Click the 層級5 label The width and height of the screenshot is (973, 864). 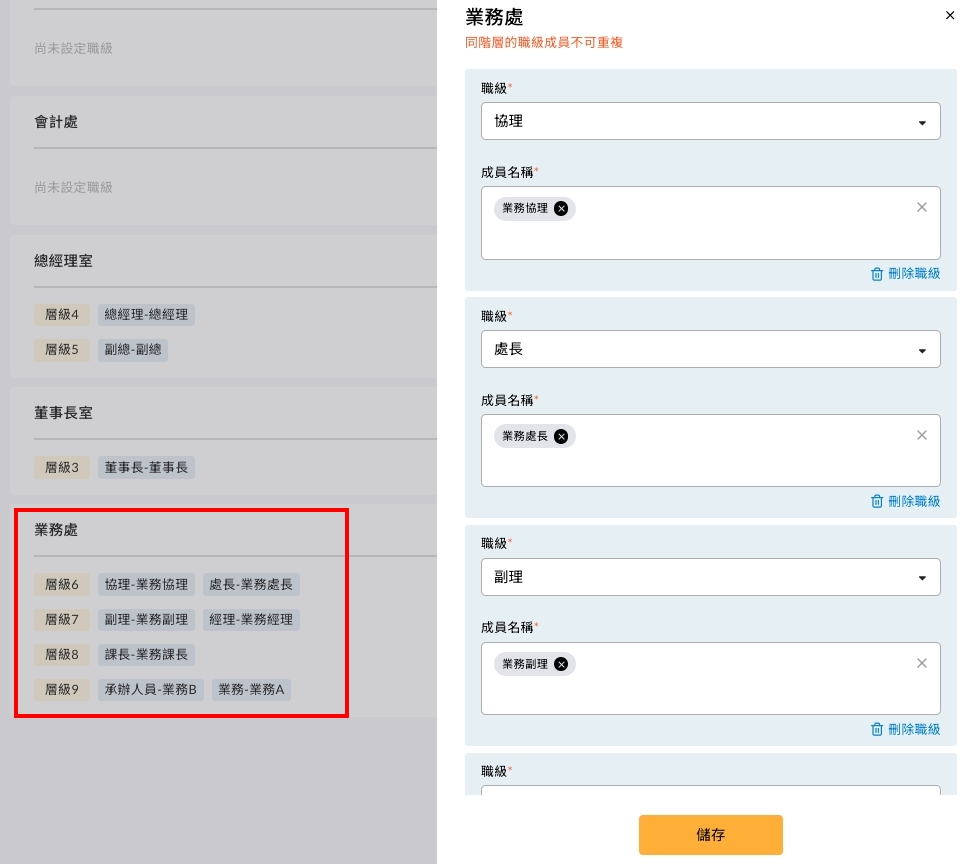tap(62, 349)
